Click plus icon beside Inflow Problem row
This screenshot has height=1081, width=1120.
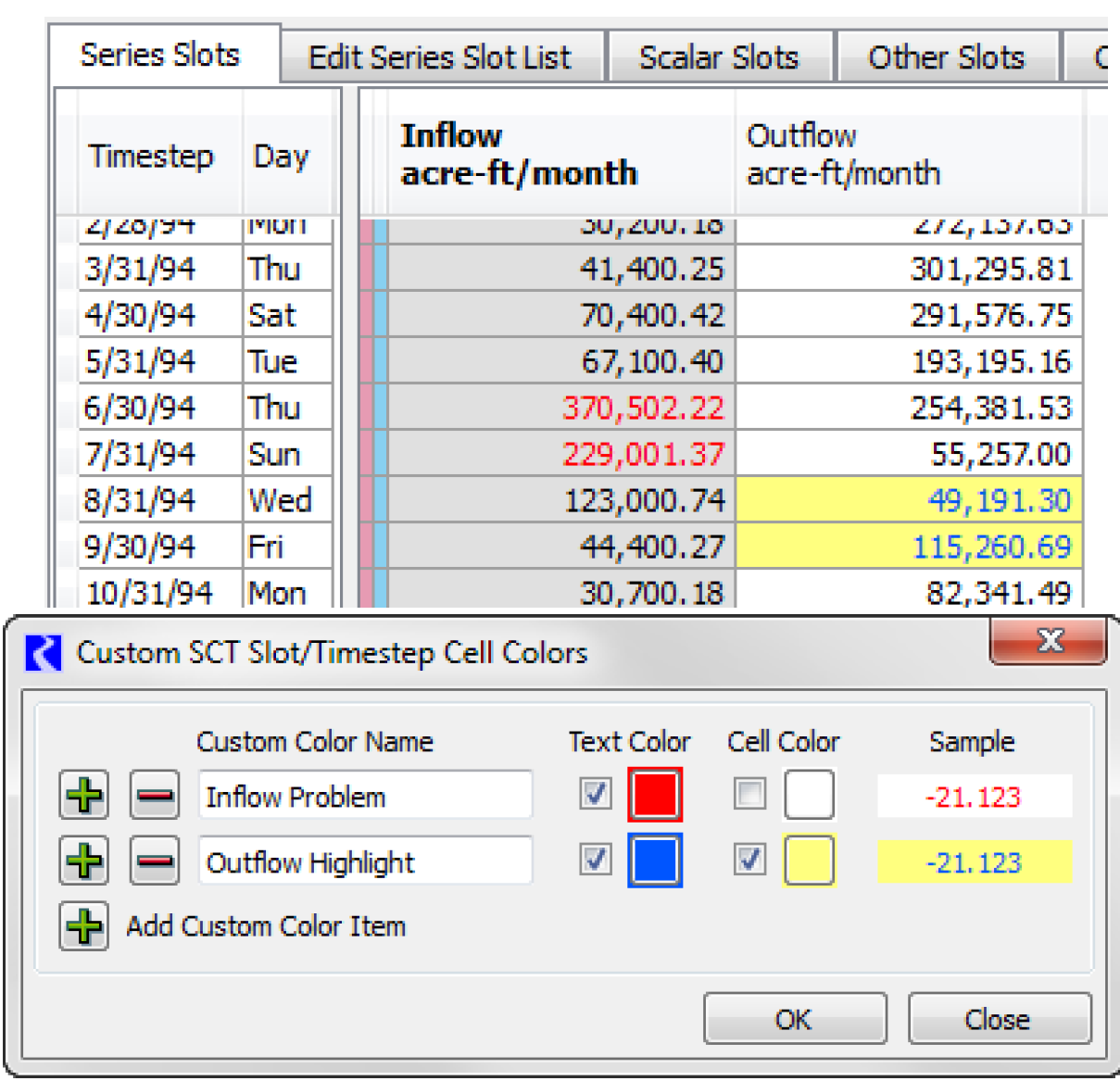(84, 796)
